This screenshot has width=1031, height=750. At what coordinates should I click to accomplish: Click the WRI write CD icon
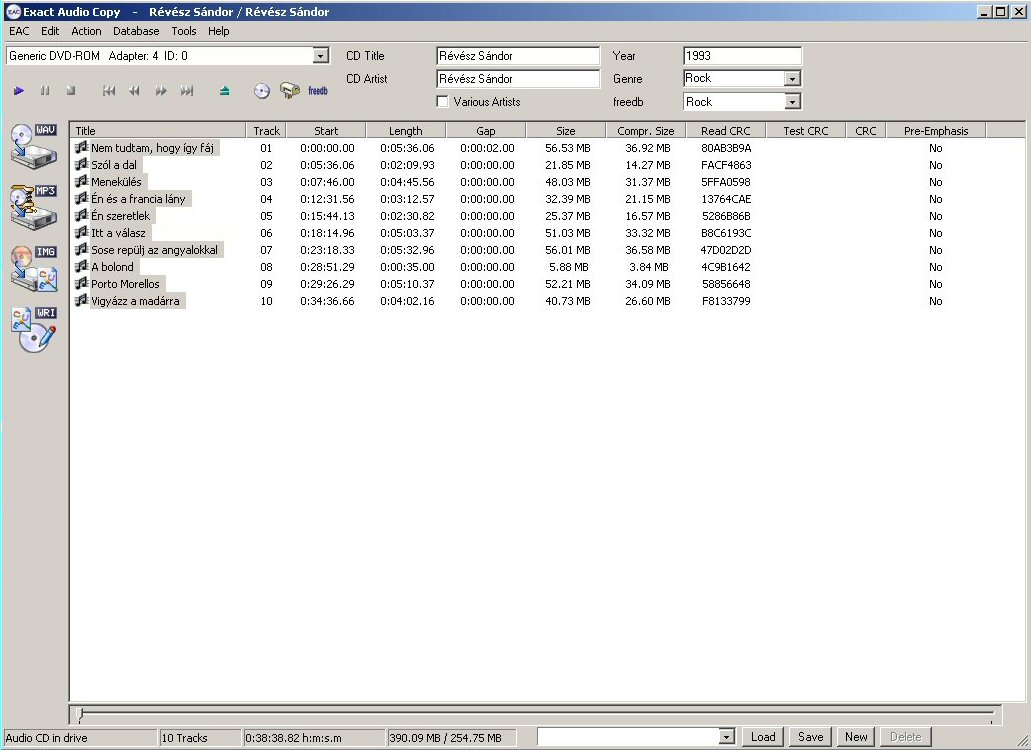coord(33,329)
